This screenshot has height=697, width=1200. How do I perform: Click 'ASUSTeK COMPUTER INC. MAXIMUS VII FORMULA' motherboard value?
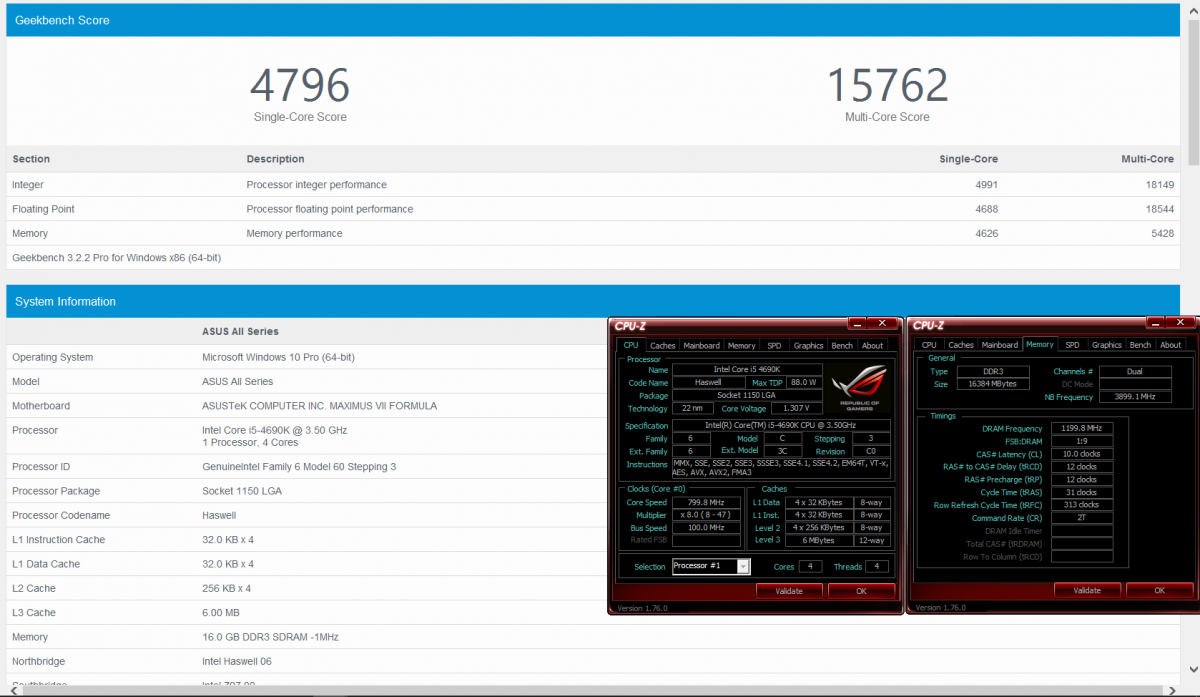(319, 406)
